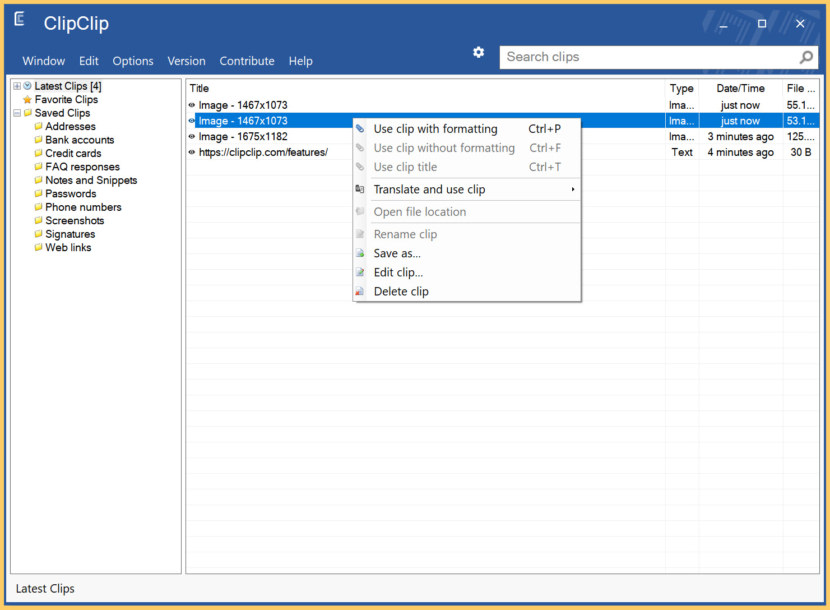Click the edit icon beside Edit clip...
The height and width of the screenshot is (610, 830).
coord(360,272)
